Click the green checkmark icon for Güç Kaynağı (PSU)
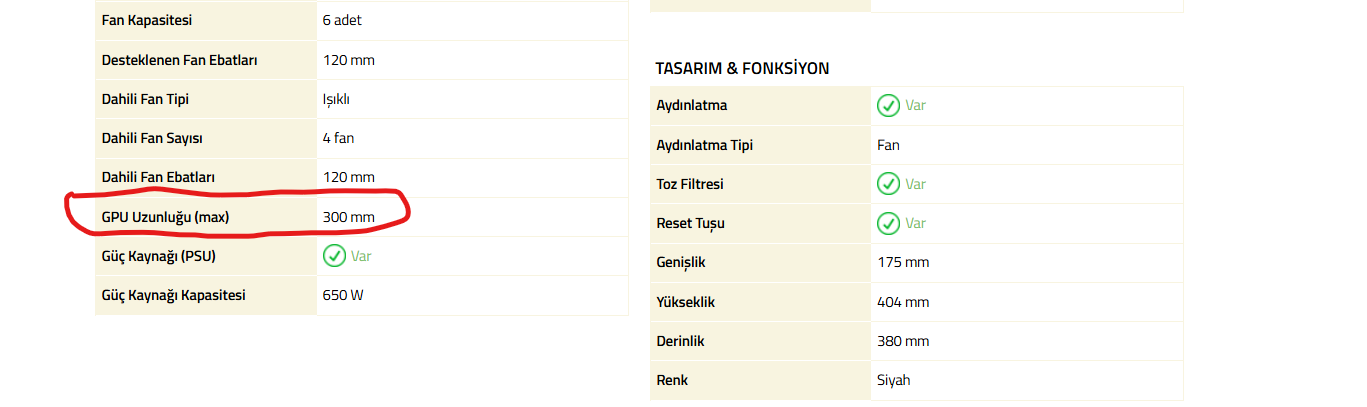Image resolution: width=1367 pixels, height=407 pixels. (x=334, y=256)
